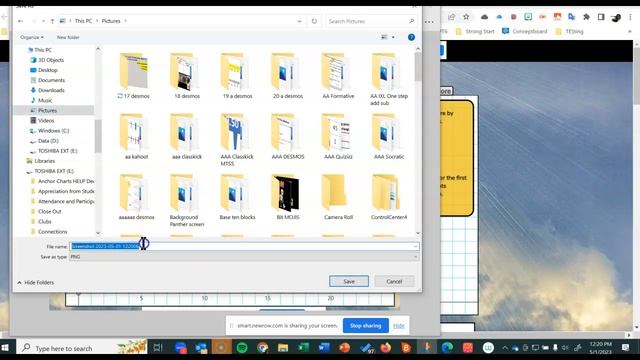Open the File name history dropdown arrow
Image resolution: width=640 pixels, height=360 pixels.
[x=416, y=246]
